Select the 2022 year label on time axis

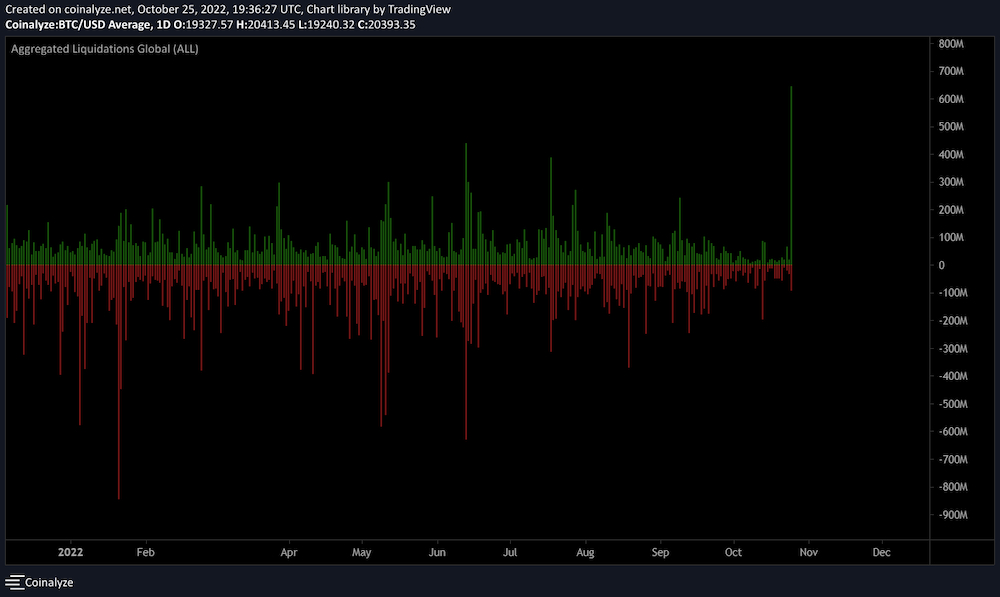71,552
